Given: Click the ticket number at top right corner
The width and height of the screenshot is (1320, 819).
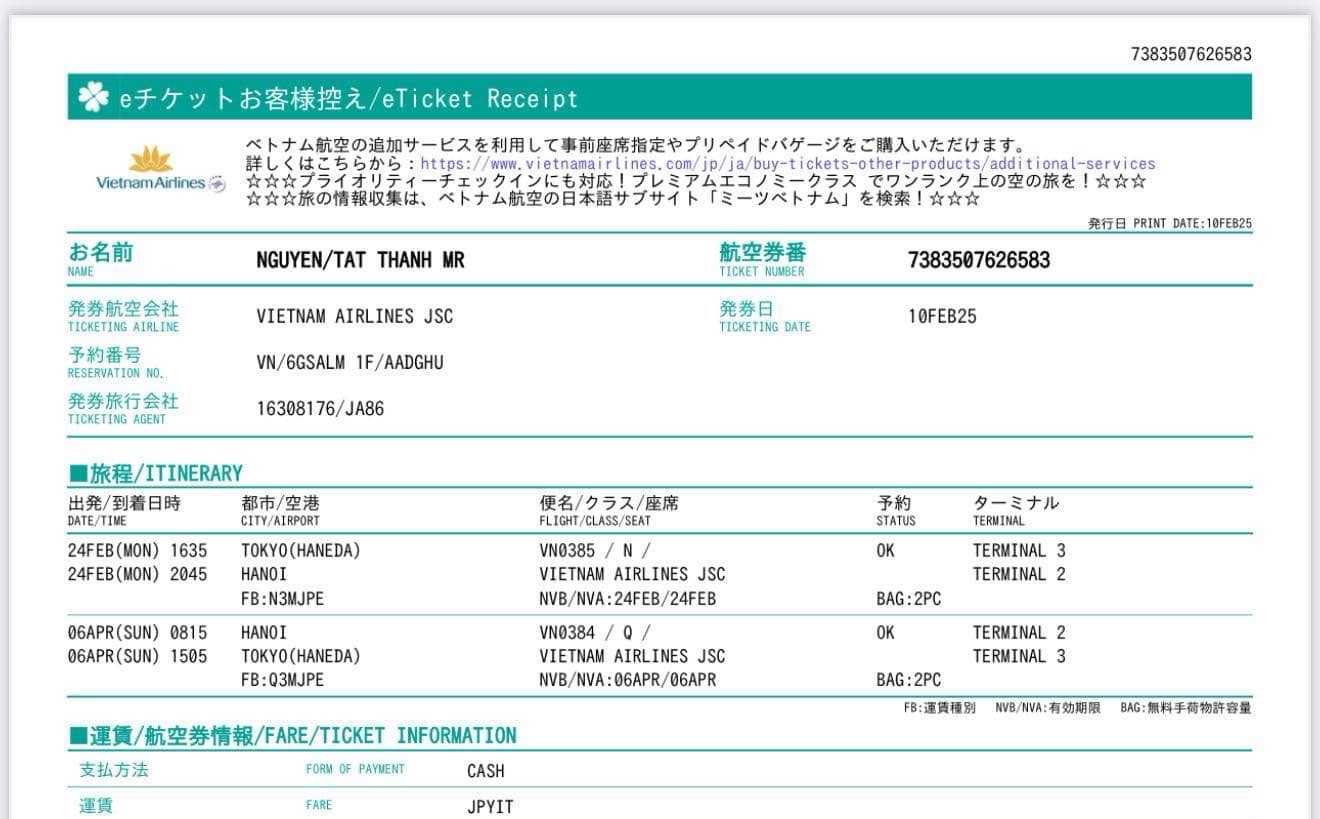Looking at the screenshot, I should pyautogui.click(x=1190, y=54).
